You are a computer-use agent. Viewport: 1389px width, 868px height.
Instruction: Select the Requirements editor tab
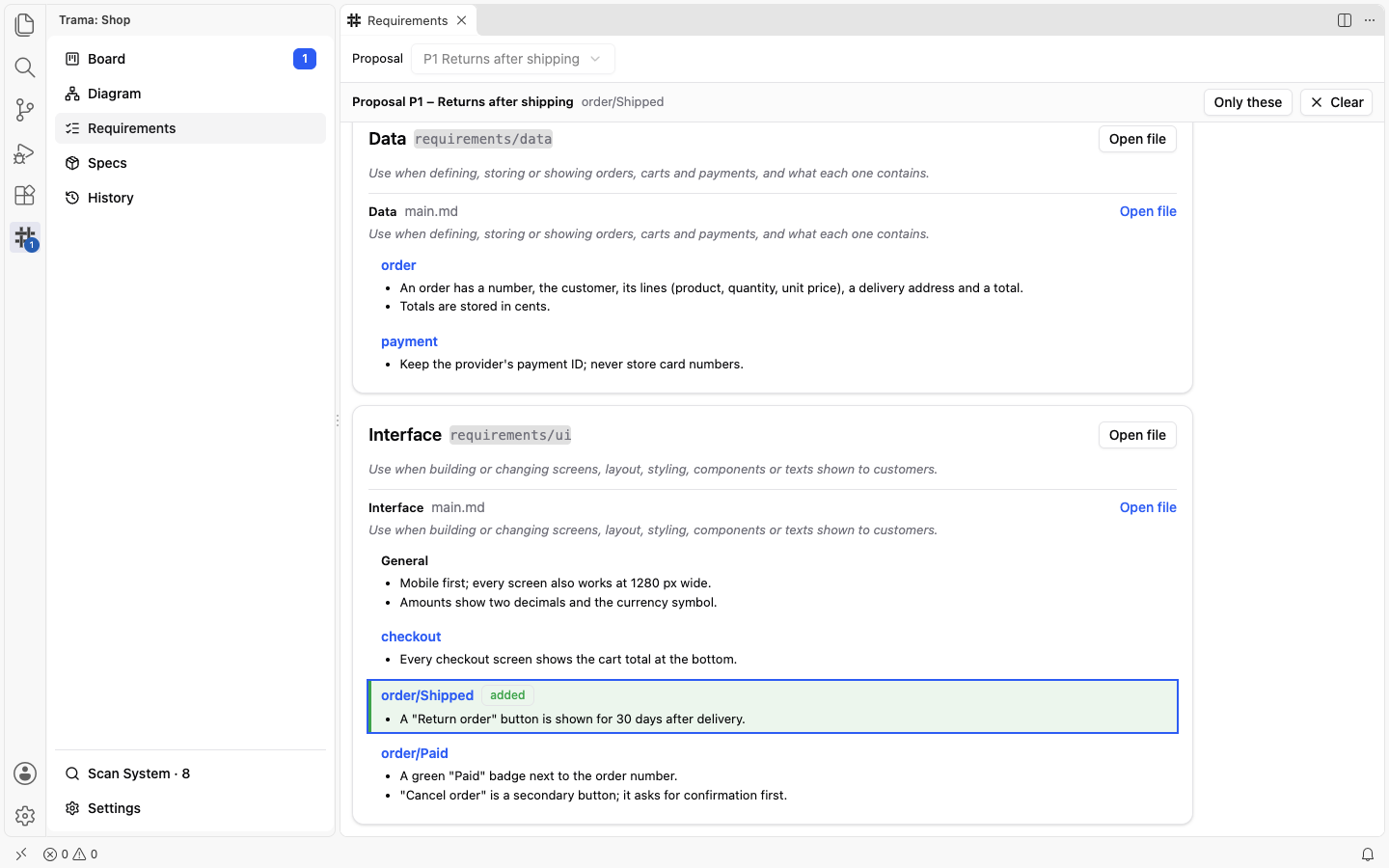pos(407,20)
